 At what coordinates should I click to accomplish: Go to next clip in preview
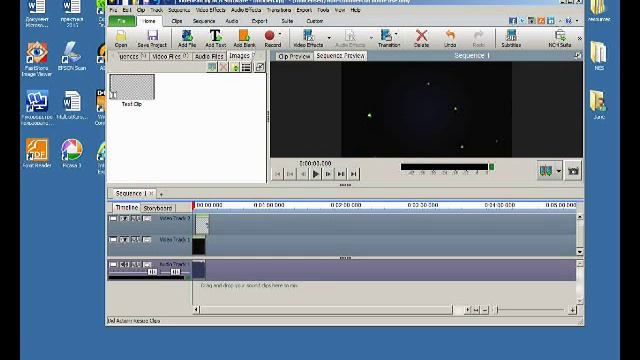(x=341, y=174)
